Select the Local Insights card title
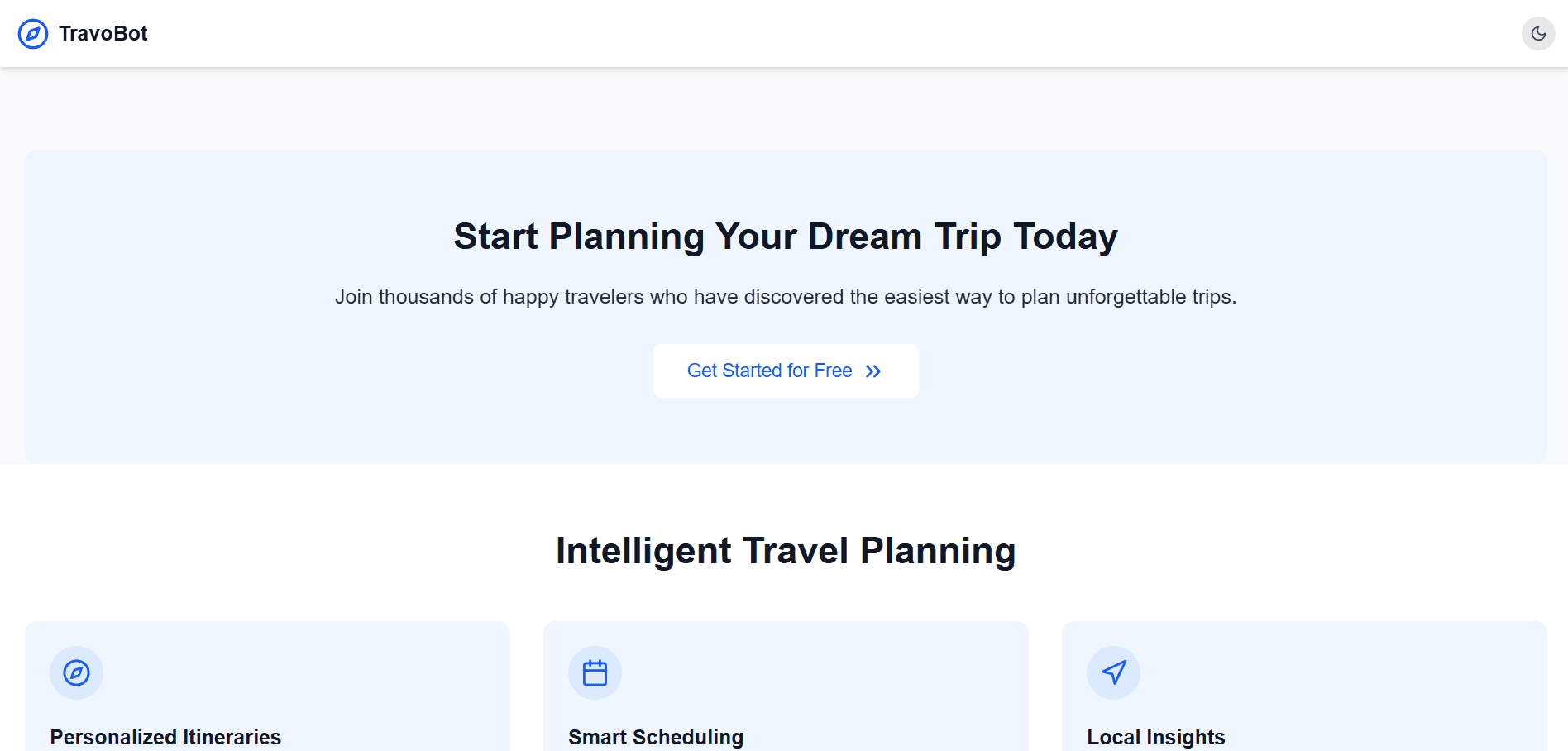The width and height of the screenshot is (1568, 751). tap(1155, 737)
